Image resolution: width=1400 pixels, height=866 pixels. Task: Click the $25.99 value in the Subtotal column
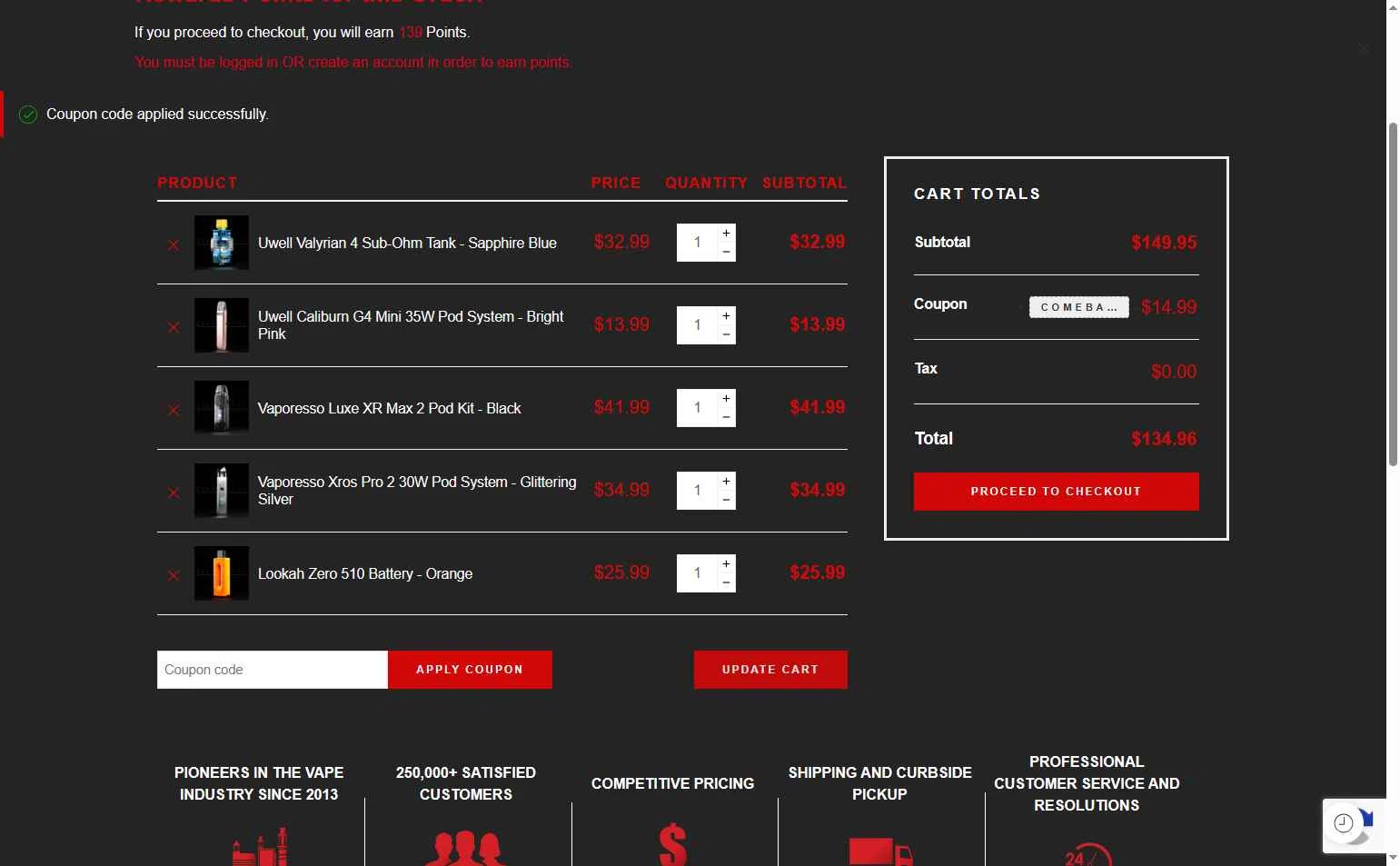pos(818,573)
